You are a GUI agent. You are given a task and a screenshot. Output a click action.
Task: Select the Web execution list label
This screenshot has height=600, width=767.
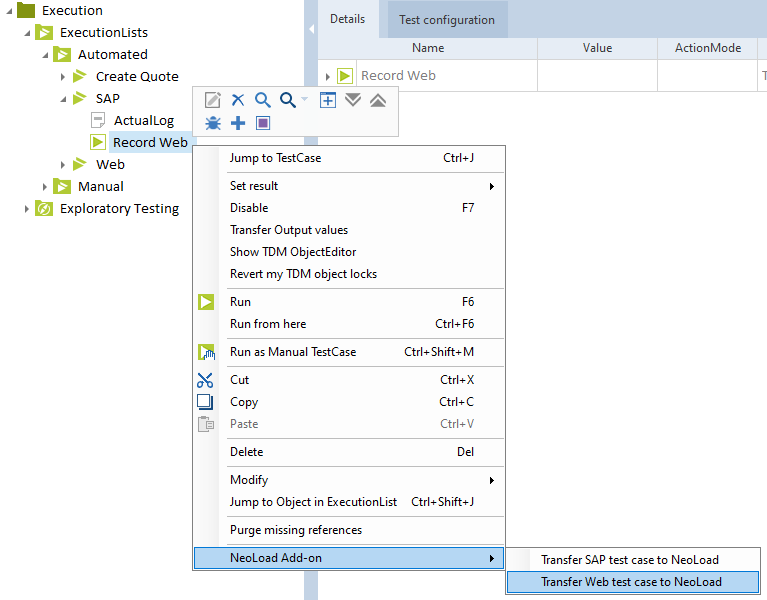(x=110, y=165)
